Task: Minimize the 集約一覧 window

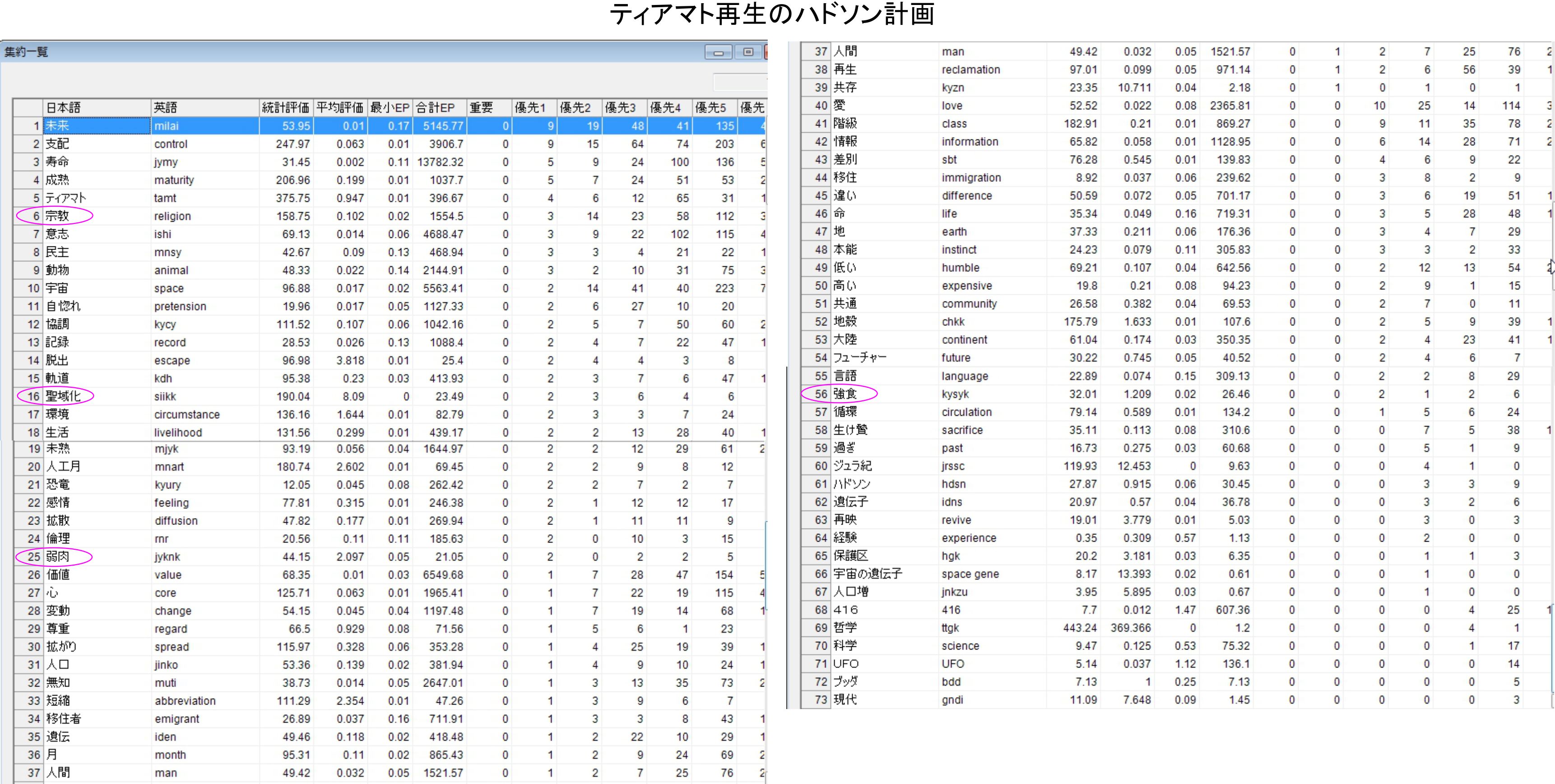Action: pyautogui.click(x=718, y=52)
